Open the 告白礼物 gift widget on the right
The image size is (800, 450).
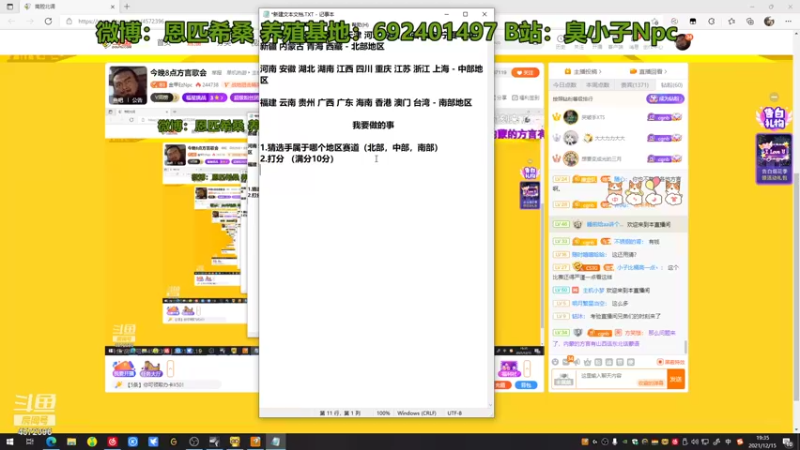pyautogui.click(x=774, y=118)
